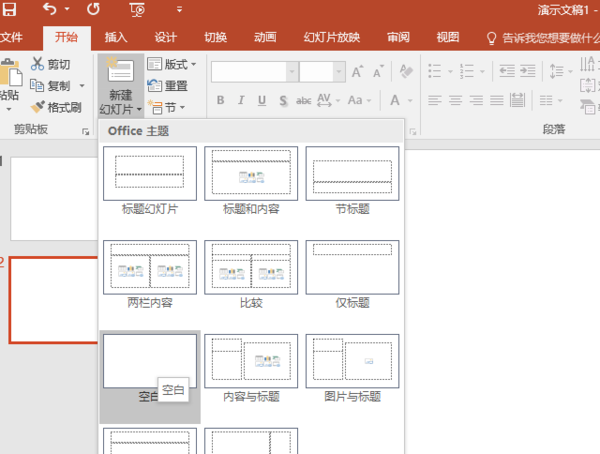Screen dimensions: 600x454
Task: Open the Slide Show (幻灯片放映) tab
Action: click(x=331, y=37)
